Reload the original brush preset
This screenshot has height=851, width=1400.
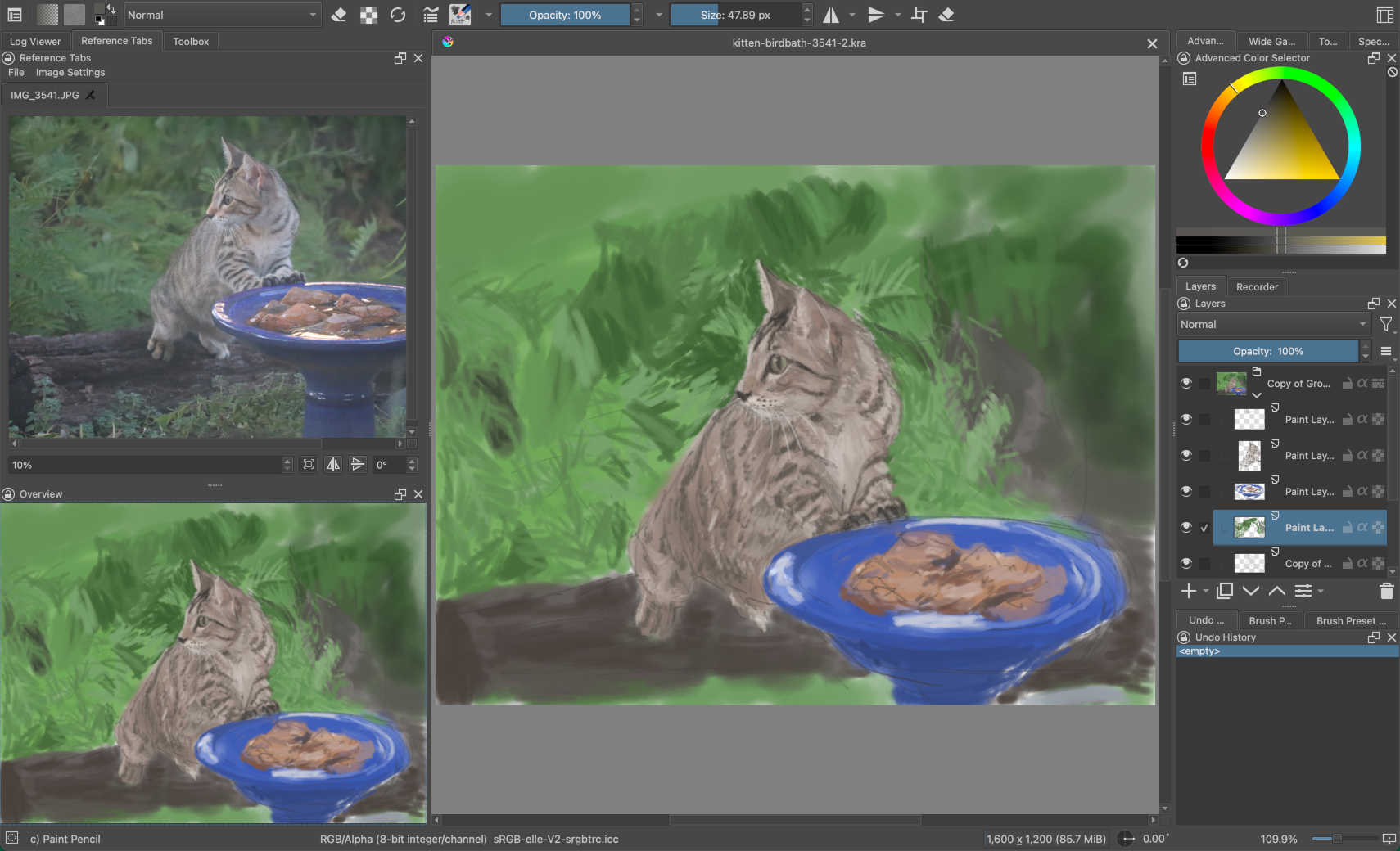[x=398, y=15]
